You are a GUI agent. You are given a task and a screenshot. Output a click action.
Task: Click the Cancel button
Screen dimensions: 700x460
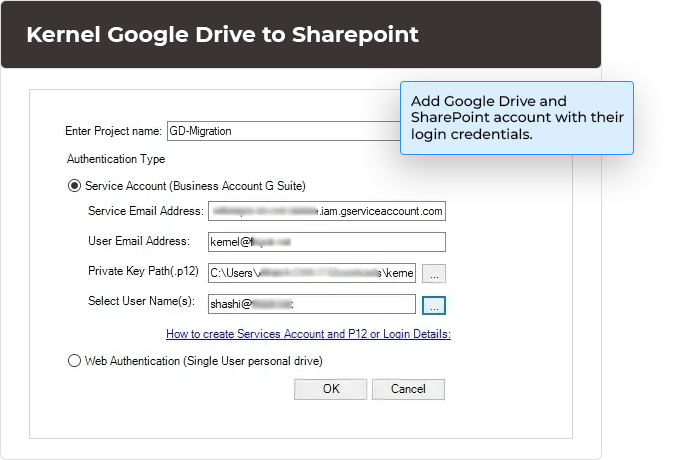click(x=408, y=389)
